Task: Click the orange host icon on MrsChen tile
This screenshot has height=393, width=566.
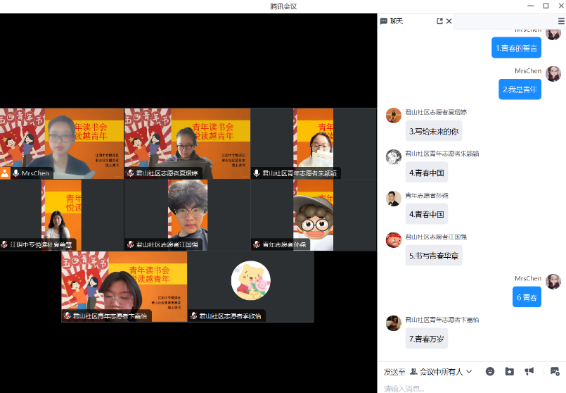Action: pos(5,173)
